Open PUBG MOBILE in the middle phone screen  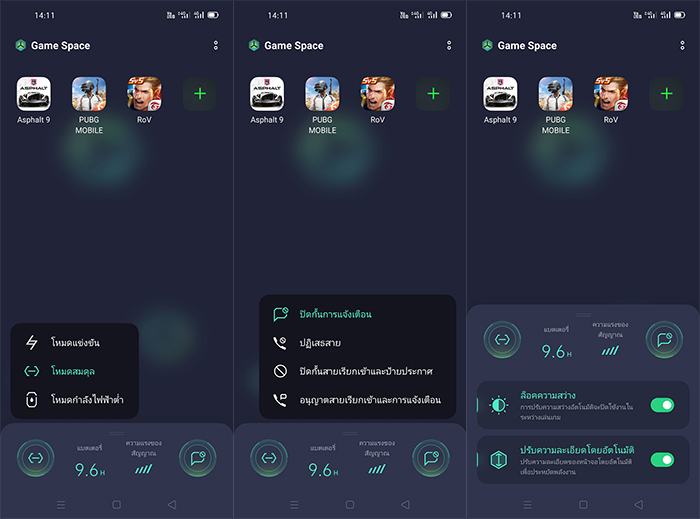point(322,94)
